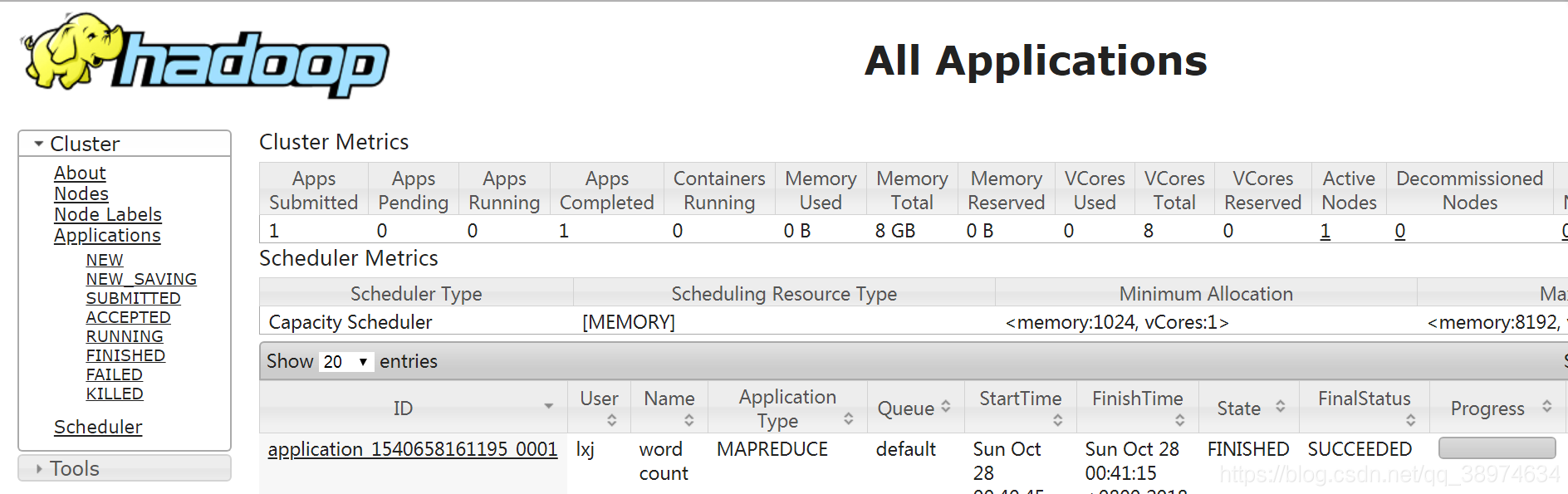Filter applications by ACCEPTED state
Viewport: 1568px width, 494px height.
click(x=128, y=317)
